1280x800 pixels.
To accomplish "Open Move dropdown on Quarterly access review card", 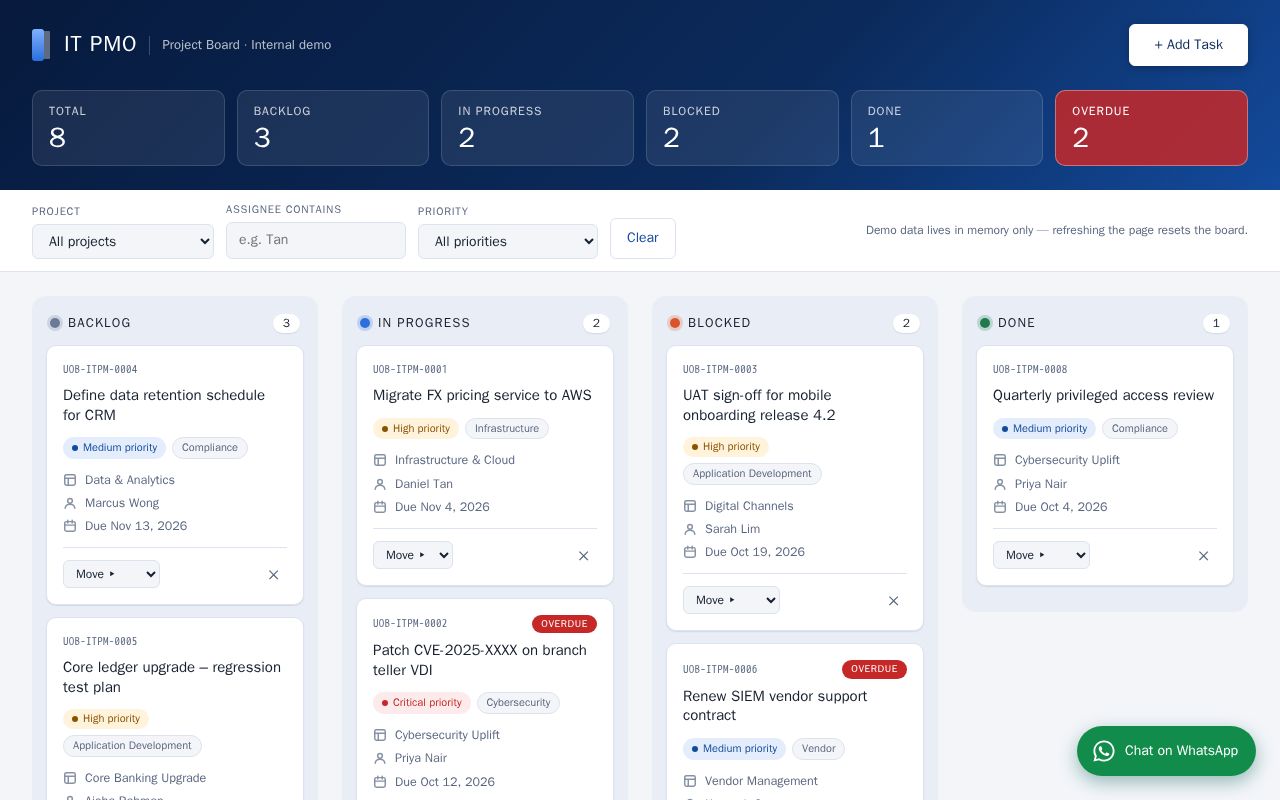I will point(1041,555).
